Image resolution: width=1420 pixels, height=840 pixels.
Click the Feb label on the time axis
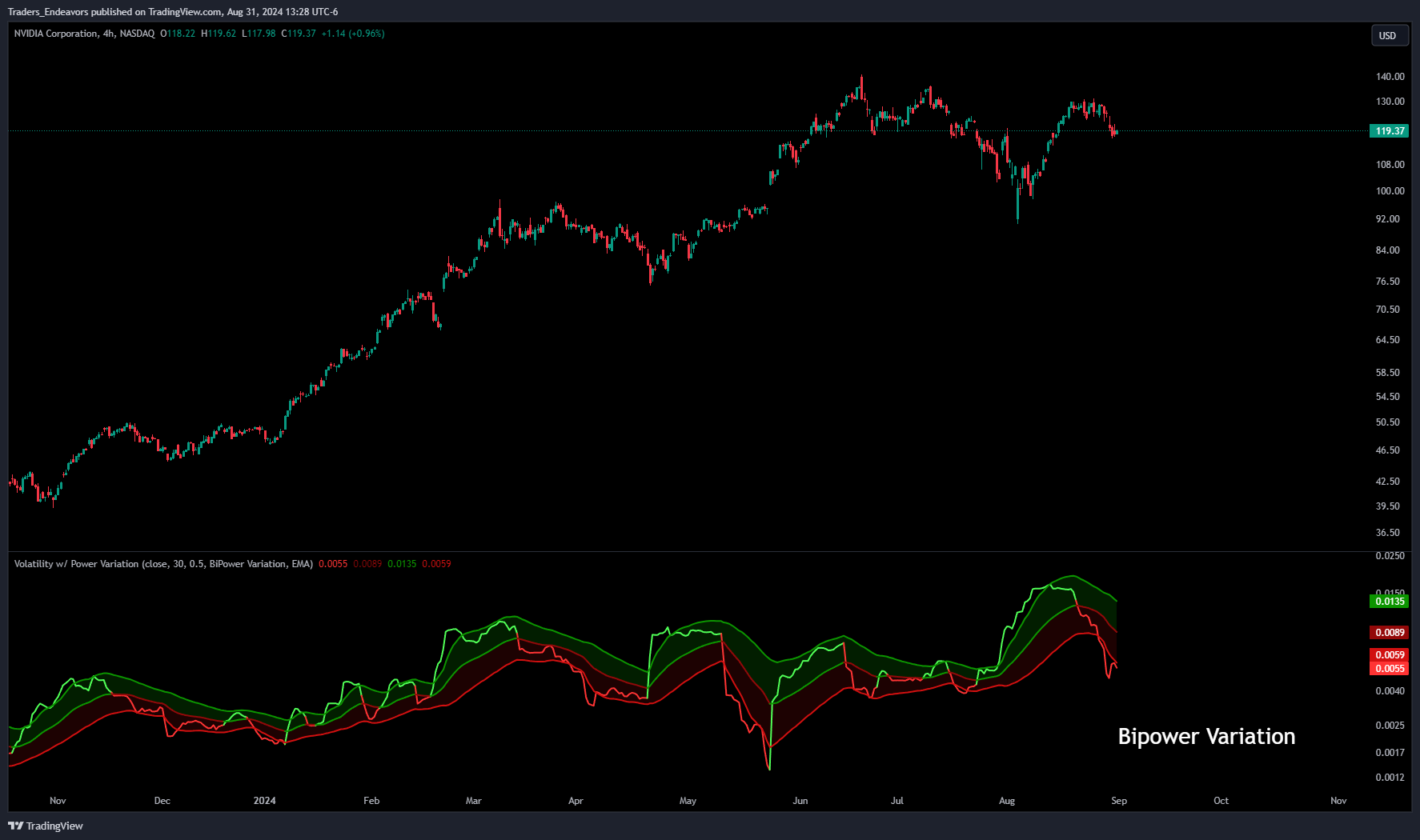371,801
